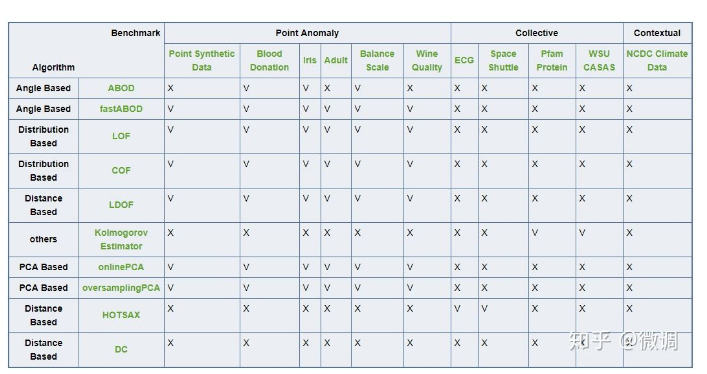This screenshot has width=707, height=374.
Task: Select the LDOF algorithm link
Action: pos(121,205)
